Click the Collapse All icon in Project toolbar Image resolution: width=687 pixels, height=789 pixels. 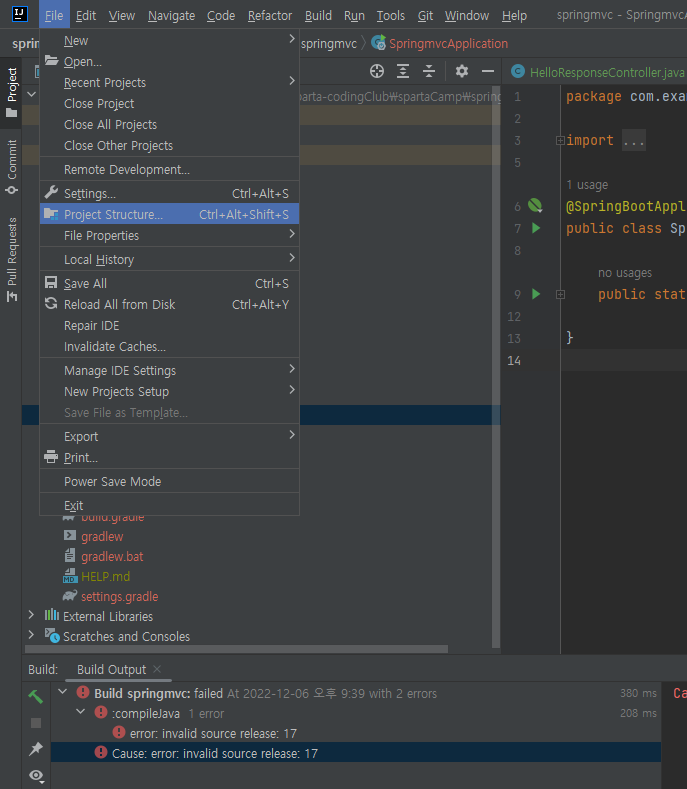pos(429,71)
